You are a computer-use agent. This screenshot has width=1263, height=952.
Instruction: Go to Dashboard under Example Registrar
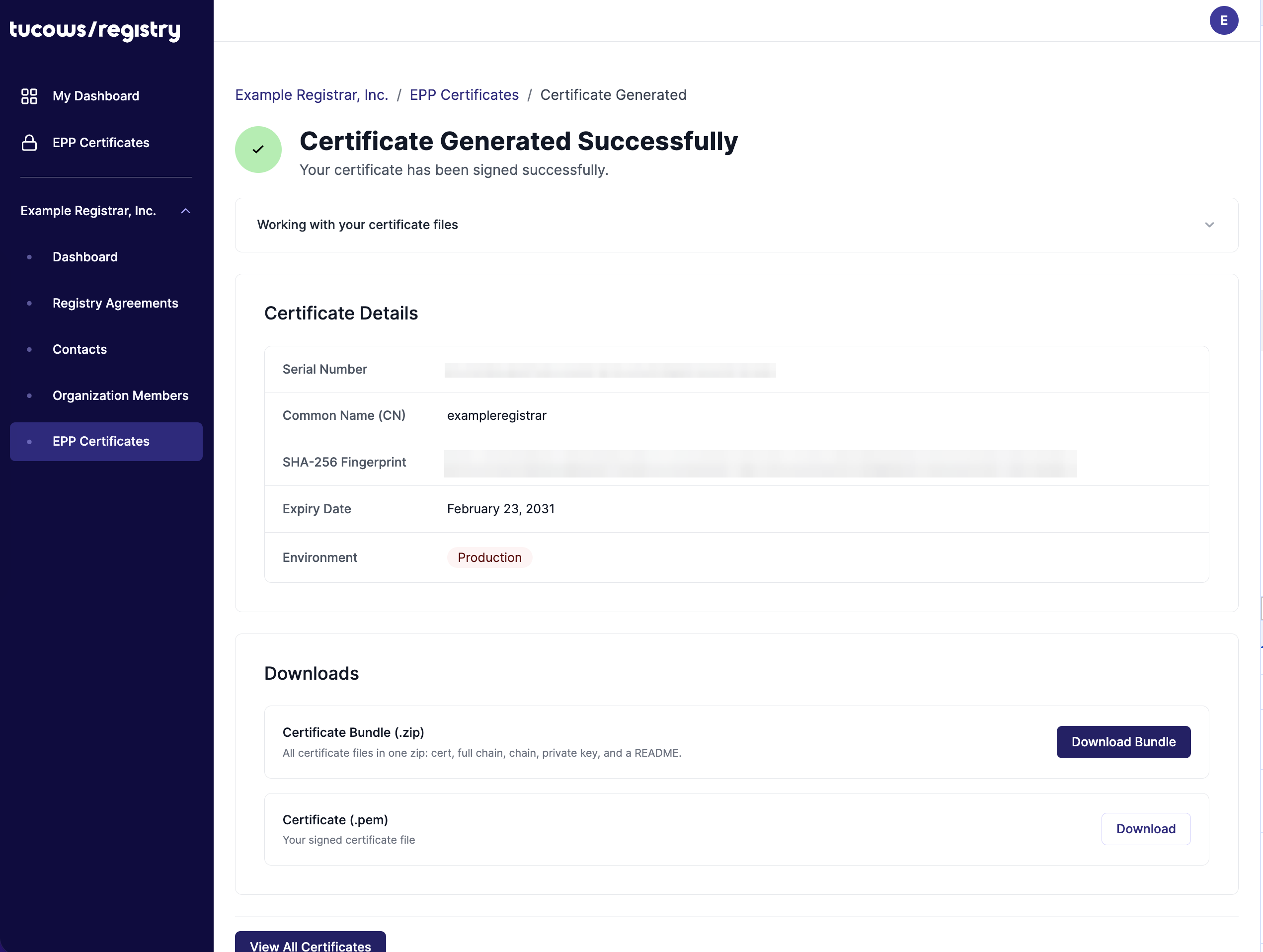(x=85, y=257)
